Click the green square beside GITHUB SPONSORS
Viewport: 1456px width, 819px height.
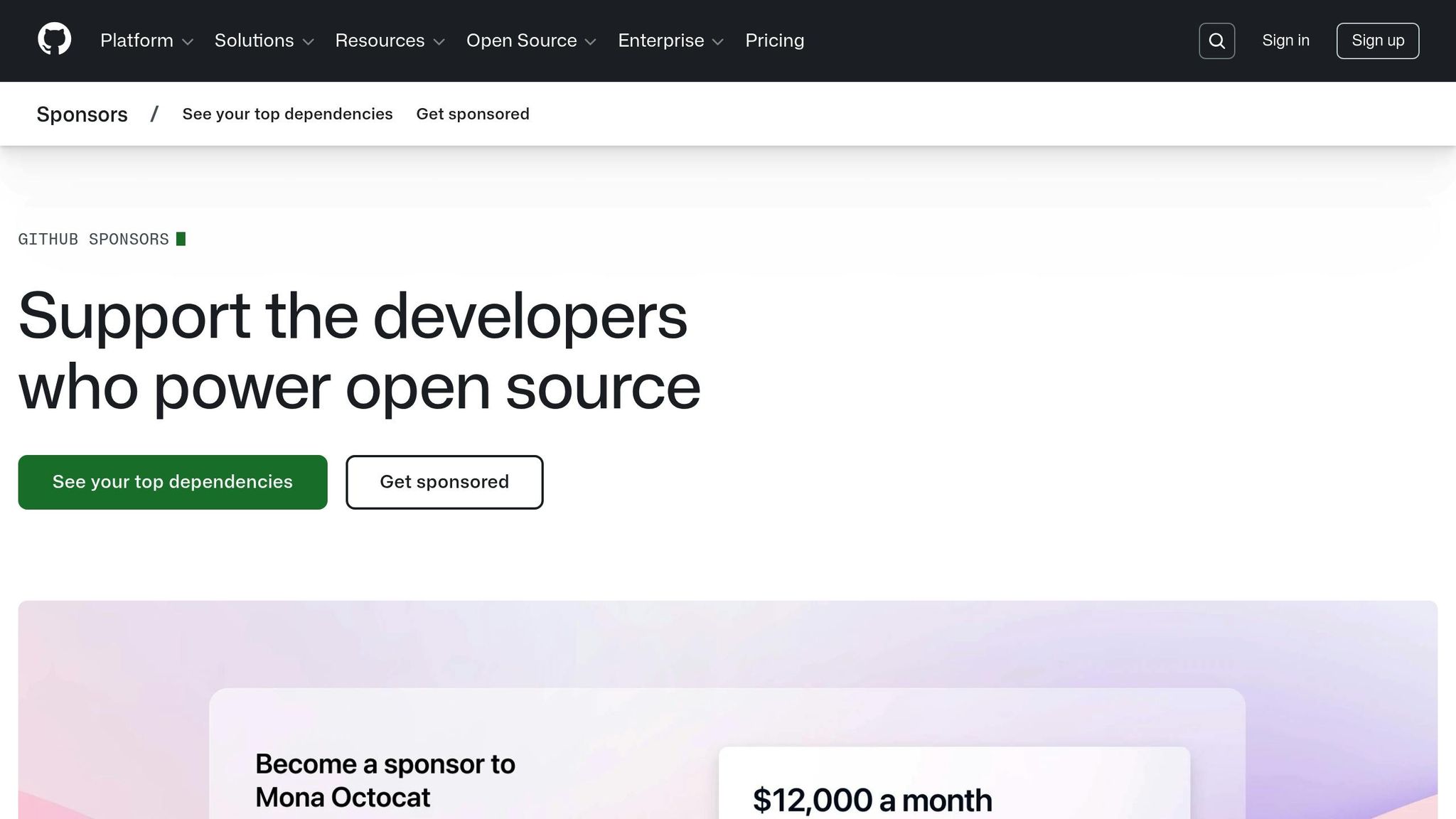point(180,239)
